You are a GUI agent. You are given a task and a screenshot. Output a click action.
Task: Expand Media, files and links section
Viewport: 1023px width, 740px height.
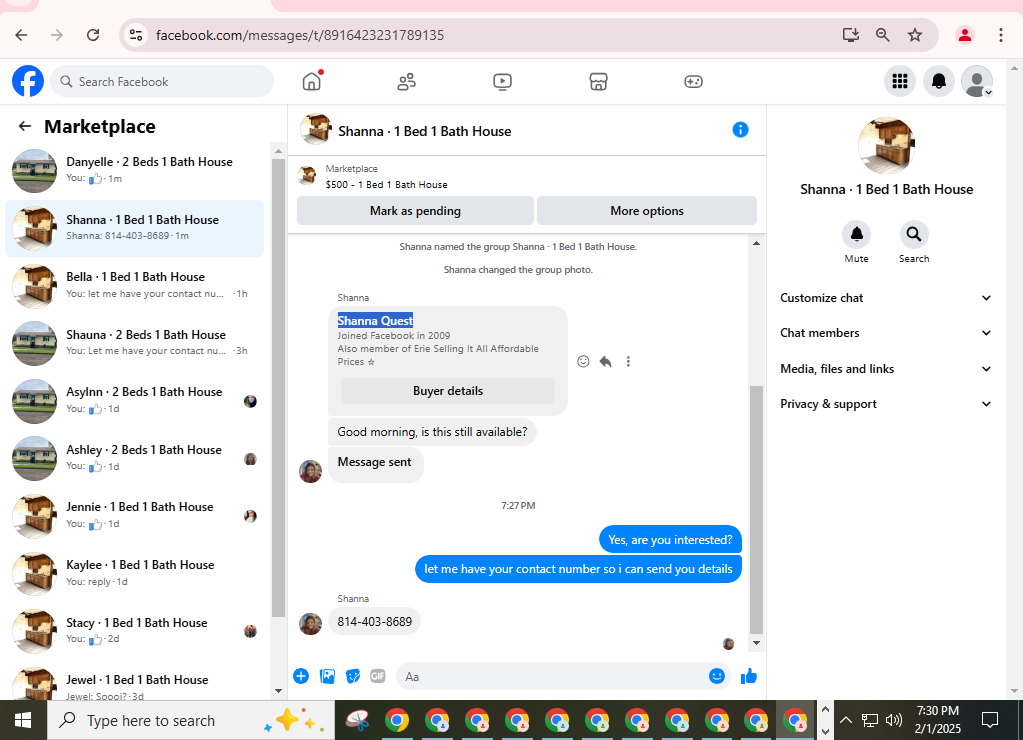[886, 369]
